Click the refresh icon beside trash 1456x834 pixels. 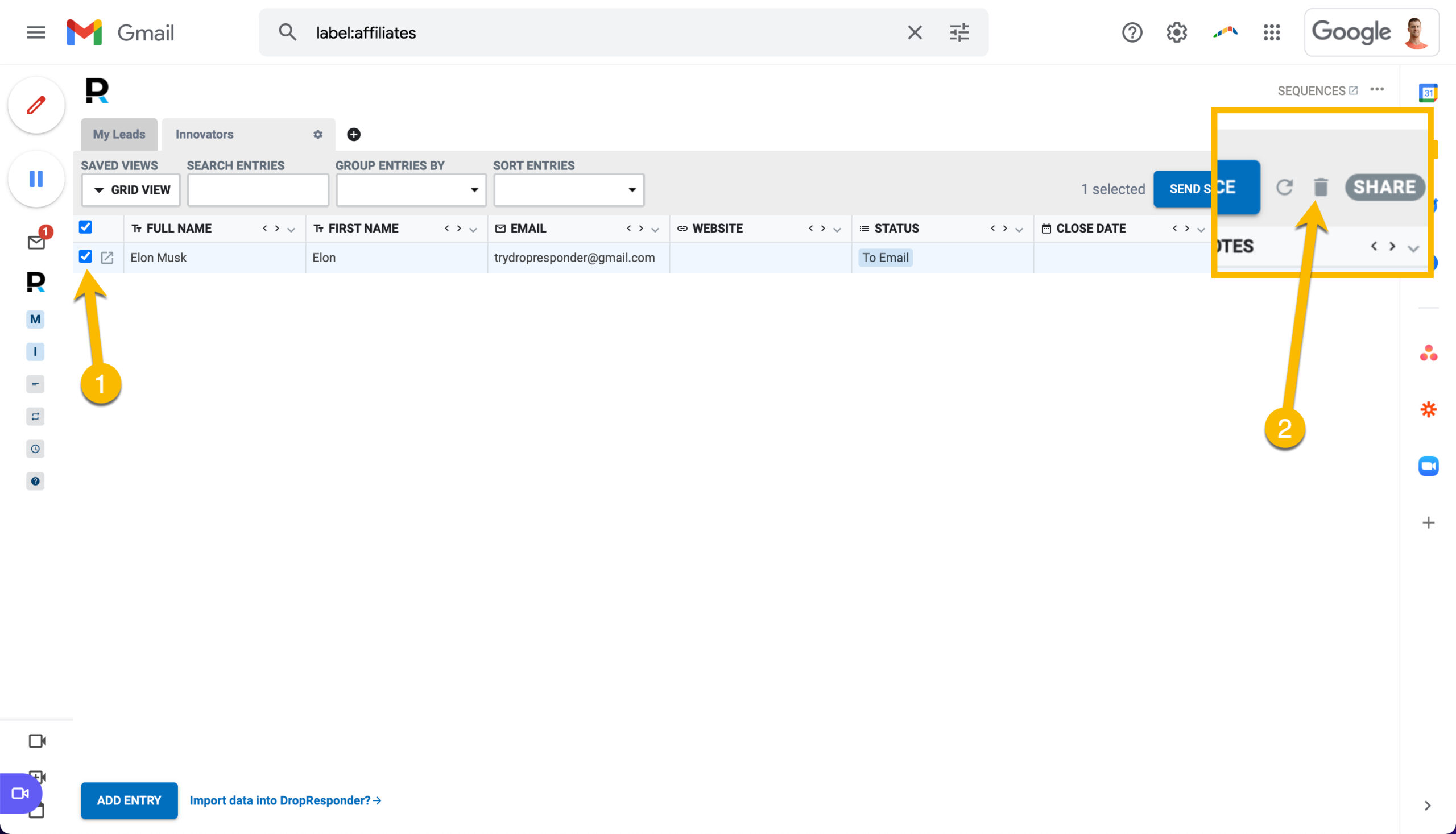[1284, 187]
